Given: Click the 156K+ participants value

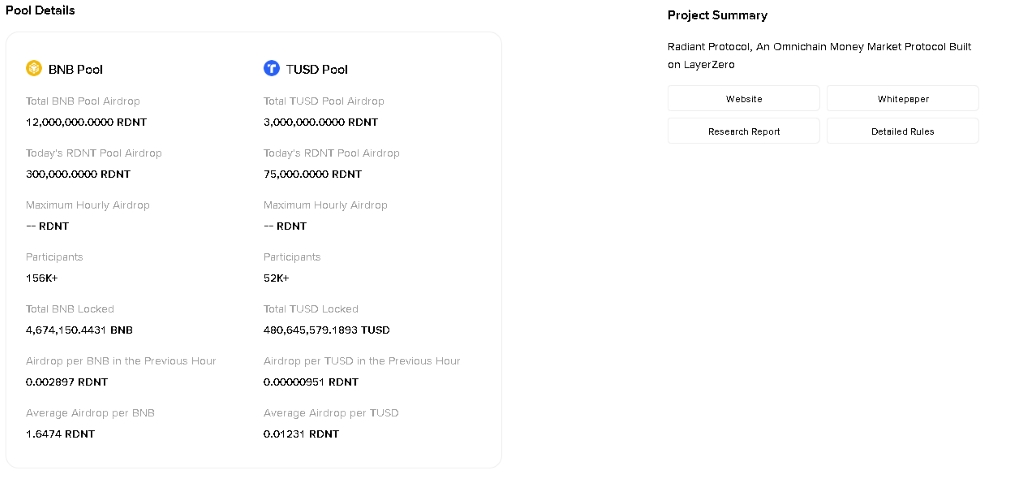Looking at the screenshot, I should (42, 278).
